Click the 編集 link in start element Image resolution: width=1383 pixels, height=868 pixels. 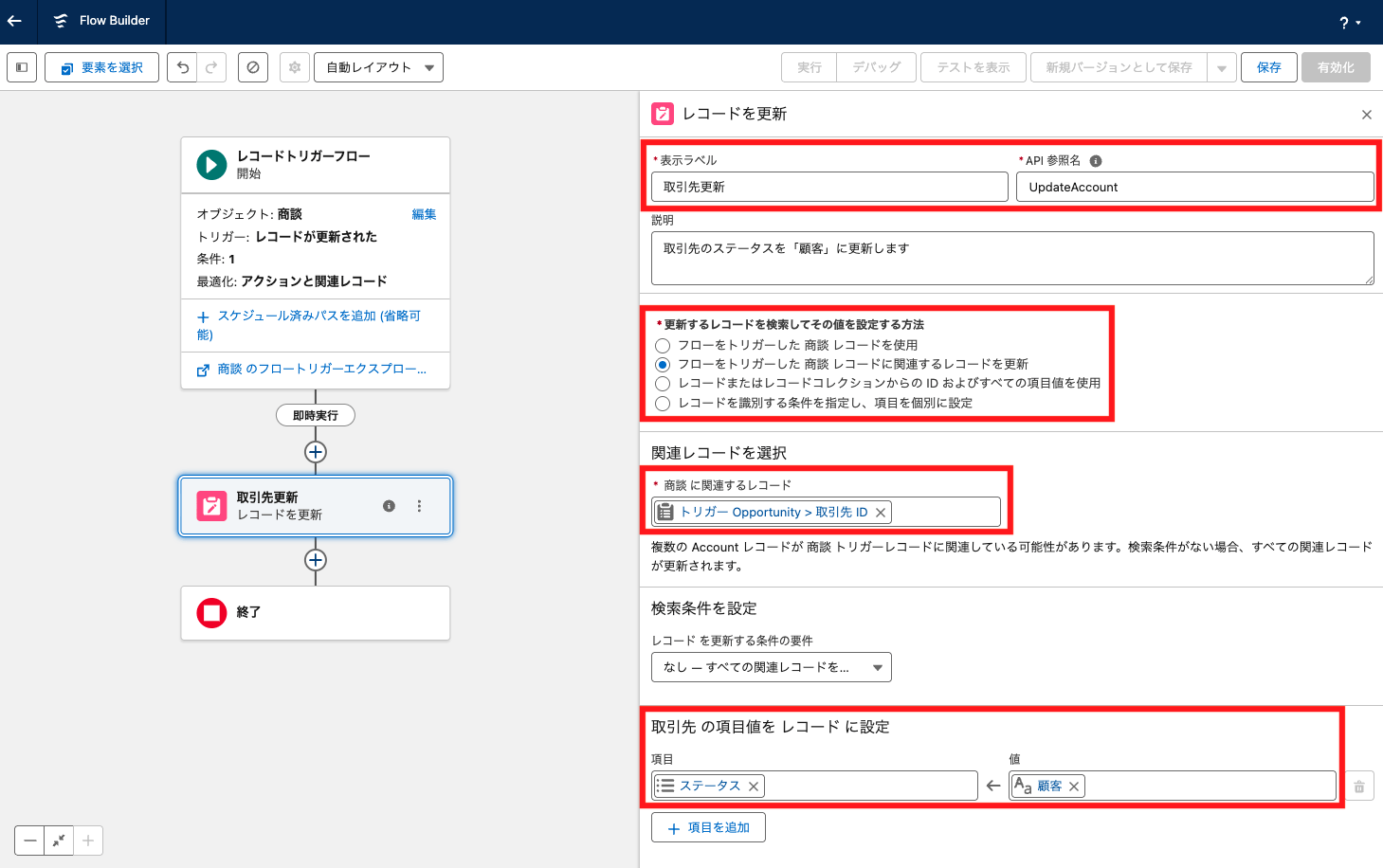424,214
